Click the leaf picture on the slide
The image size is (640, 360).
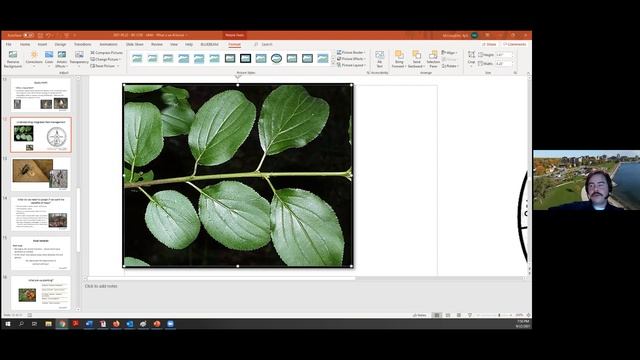pyautogui.click(x=238, y=176)
